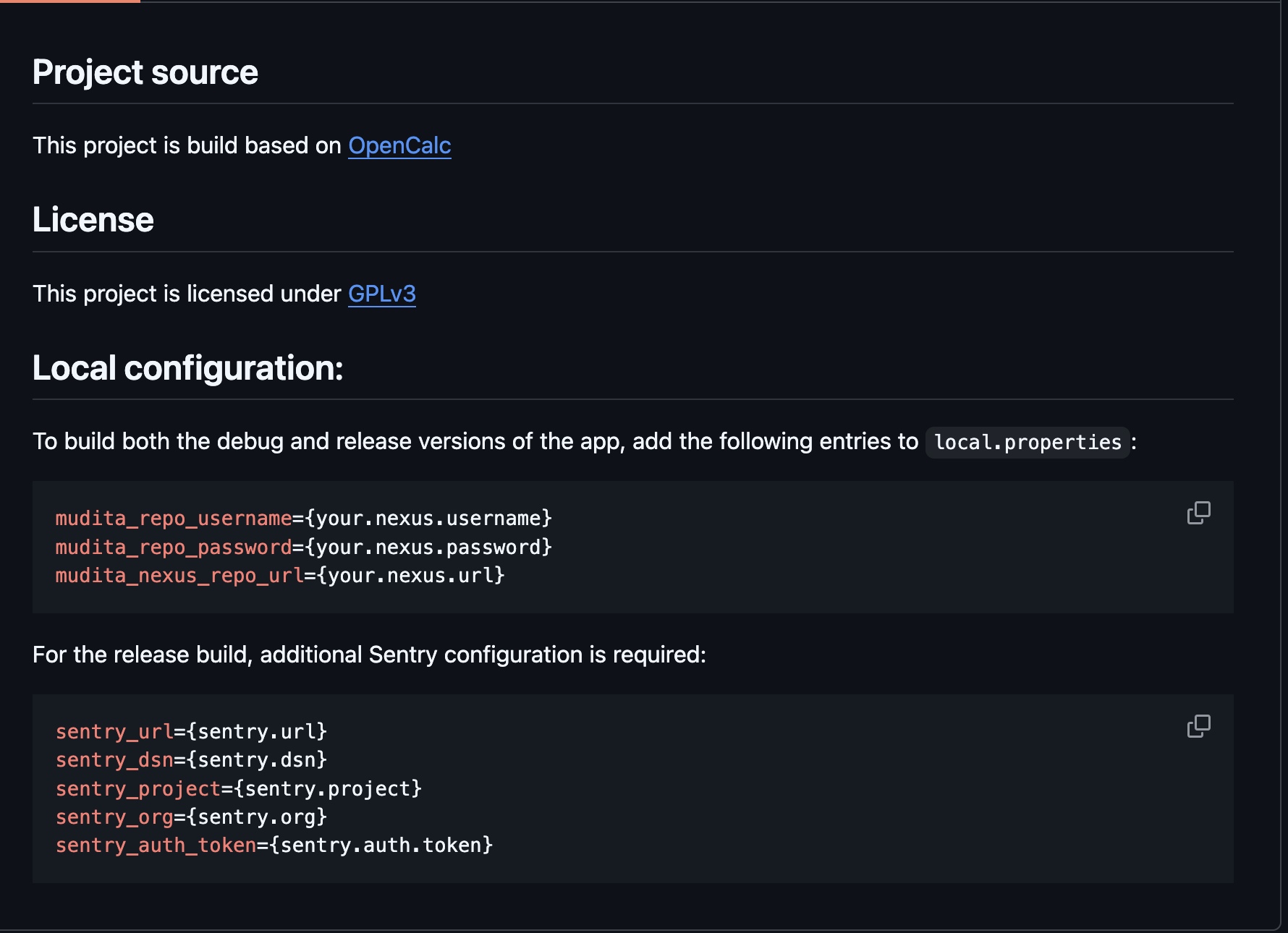The height and width of the screenshot is (933, 1288).
Task: Click the Local configuration heading
Action: 187,368
